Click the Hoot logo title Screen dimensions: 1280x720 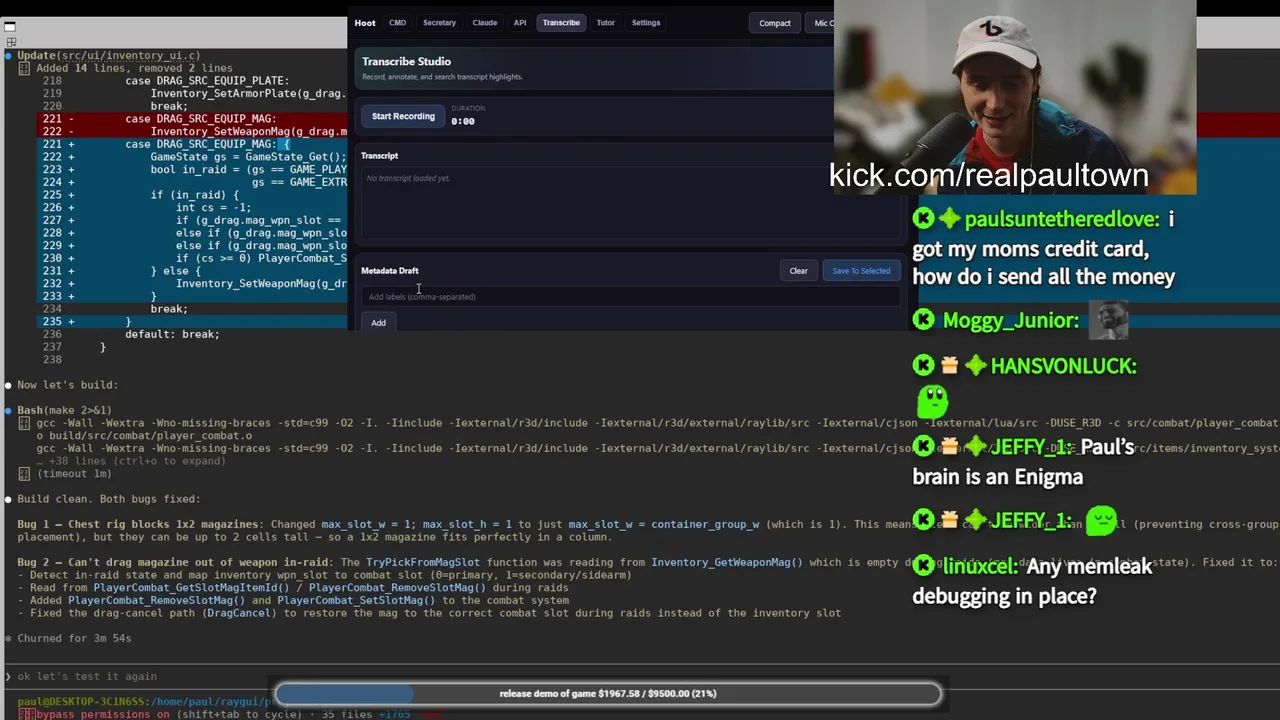coord(365,22)
